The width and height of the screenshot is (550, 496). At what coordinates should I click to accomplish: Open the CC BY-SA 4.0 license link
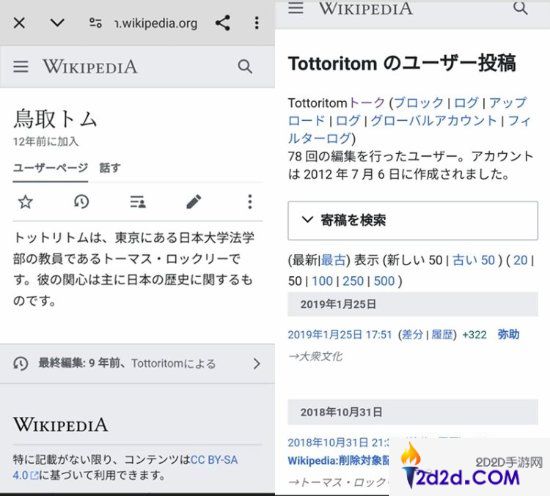[x=125, y=467]
